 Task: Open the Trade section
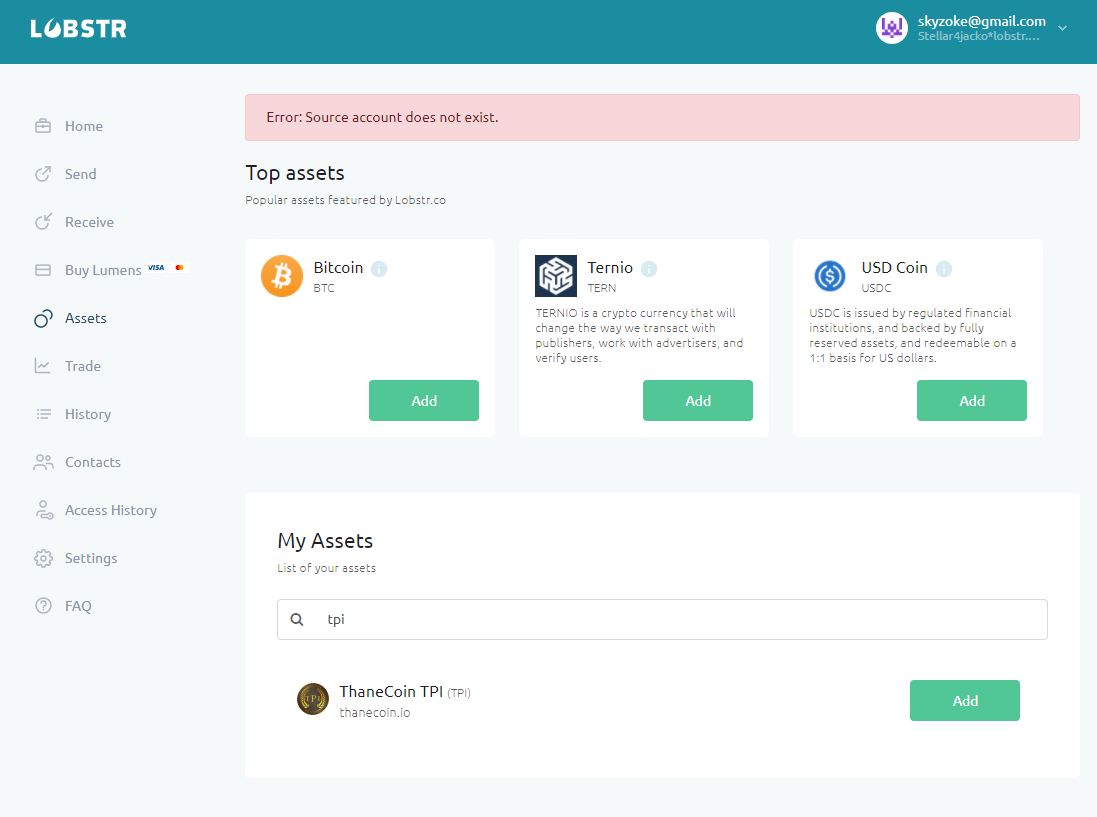[x=83, y=366]
